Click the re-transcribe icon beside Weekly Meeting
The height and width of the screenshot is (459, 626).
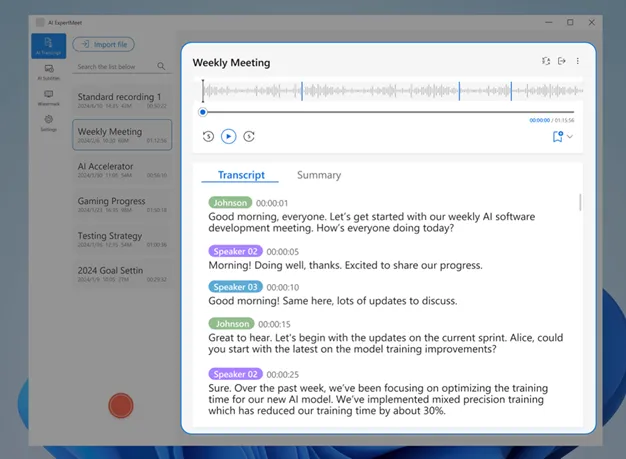(x=546, y=61)
